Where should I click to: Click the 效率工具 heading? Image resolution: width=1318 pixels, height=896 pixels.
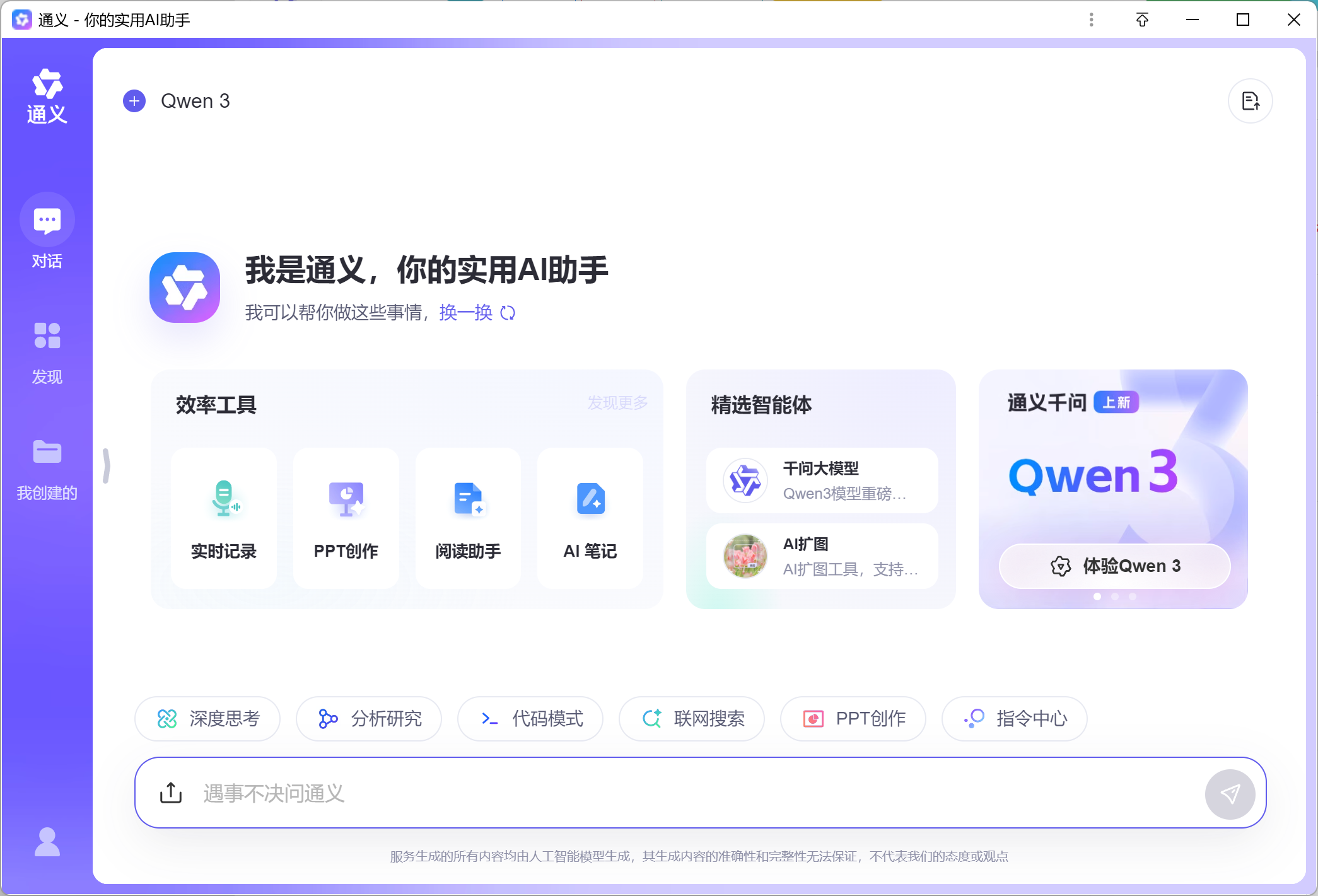[216, 405]
